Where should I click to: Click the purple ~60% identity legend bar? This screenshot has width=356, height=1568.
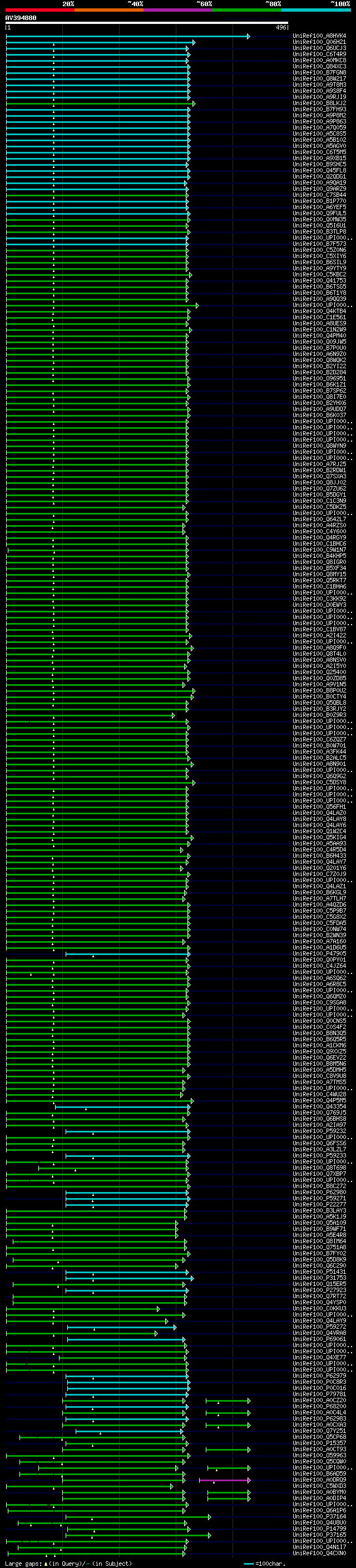pyautogui.click(x=179, y=10)
